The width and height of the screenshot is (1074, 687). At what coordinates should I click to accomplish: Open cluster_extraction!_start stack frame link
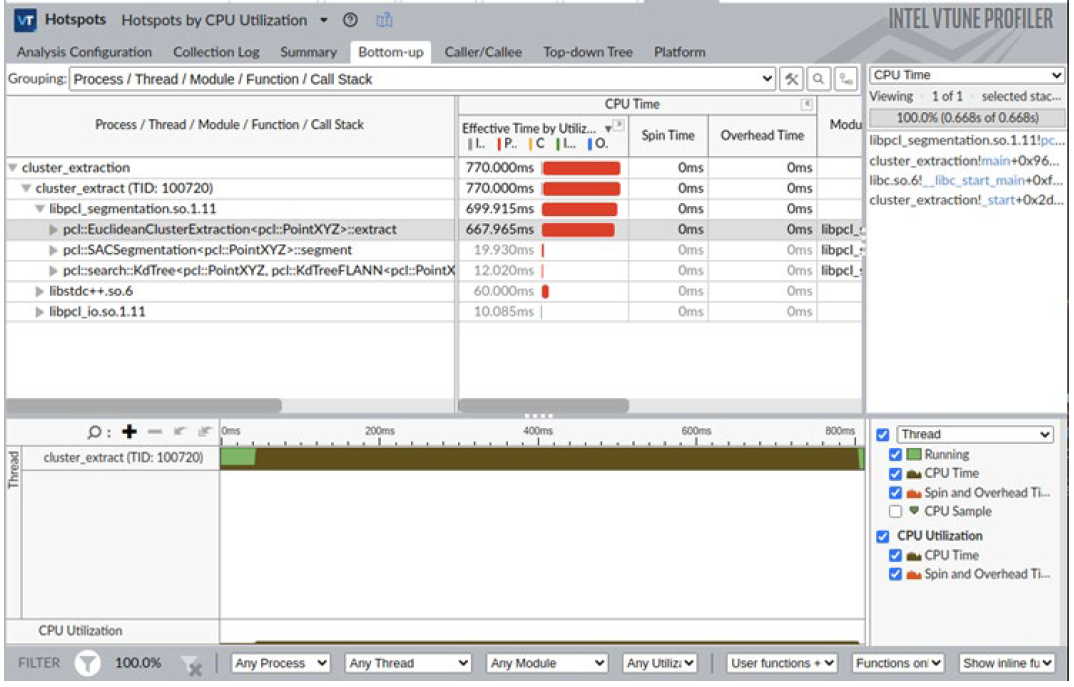pyautogui.click(x=966, y=200)
